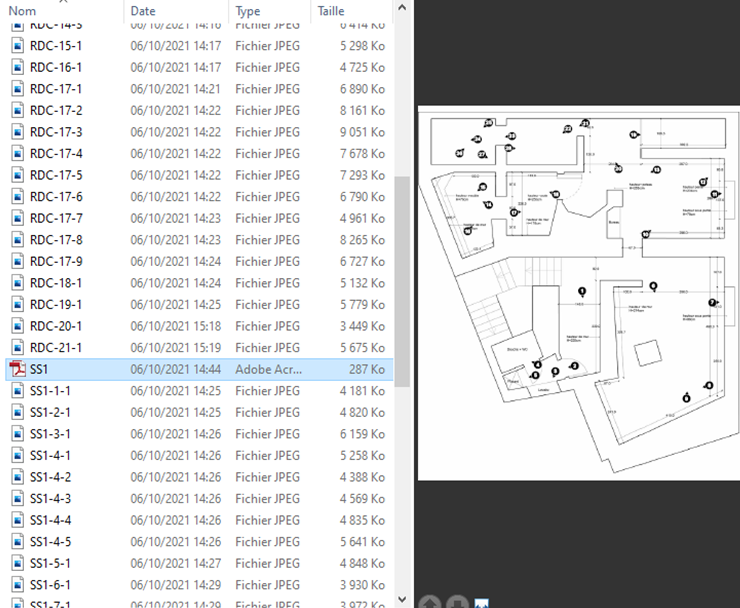740x608 pixels.
Task: Click the size value '287 Ko'
Action: coord(367,369)
